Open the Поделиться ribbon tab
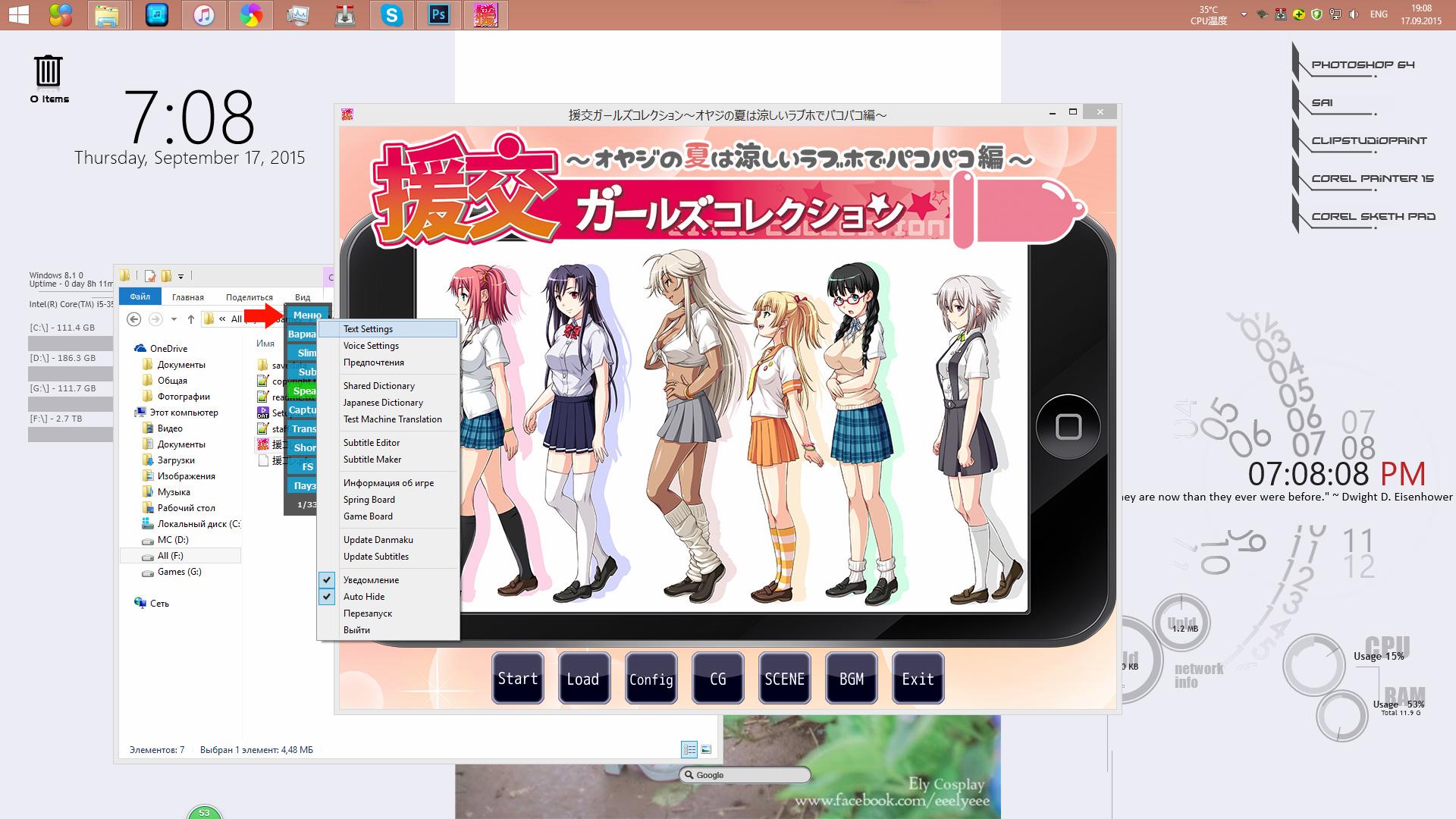This screenshot has width=1456, height=819. coord(249,297)
